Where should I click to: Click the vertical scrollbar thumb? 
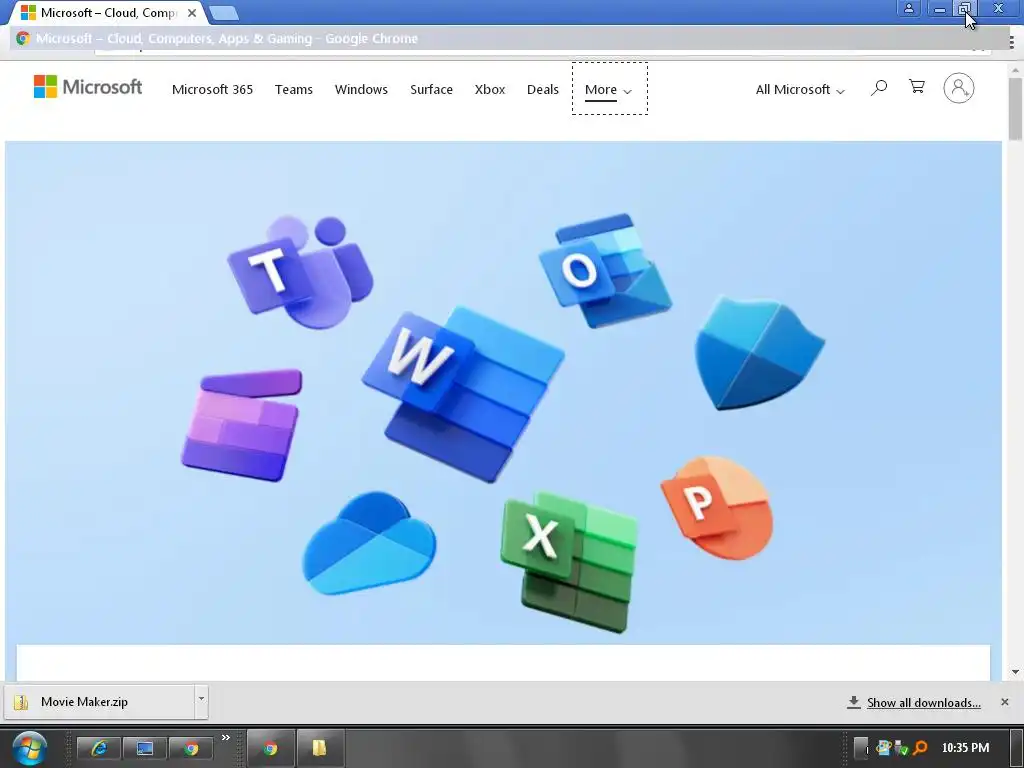coord(1015,108)
